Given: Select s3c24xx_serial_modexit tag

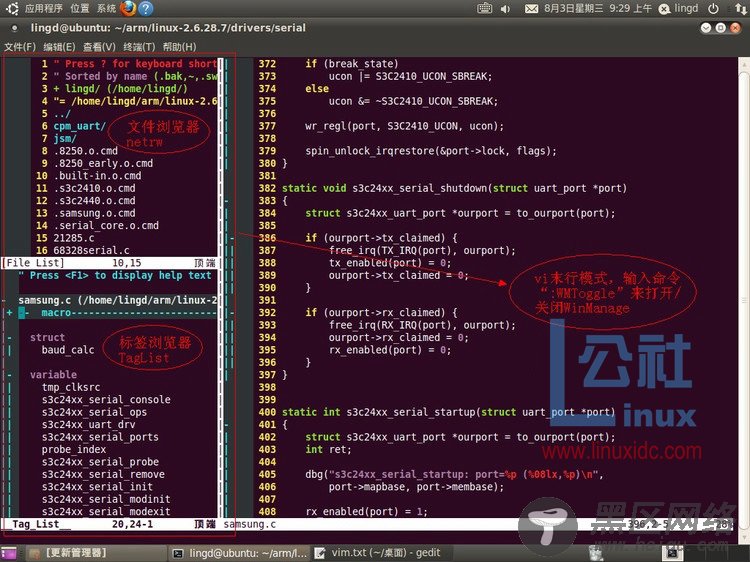Looking at the screenshot, I should (x=106, y=512).
